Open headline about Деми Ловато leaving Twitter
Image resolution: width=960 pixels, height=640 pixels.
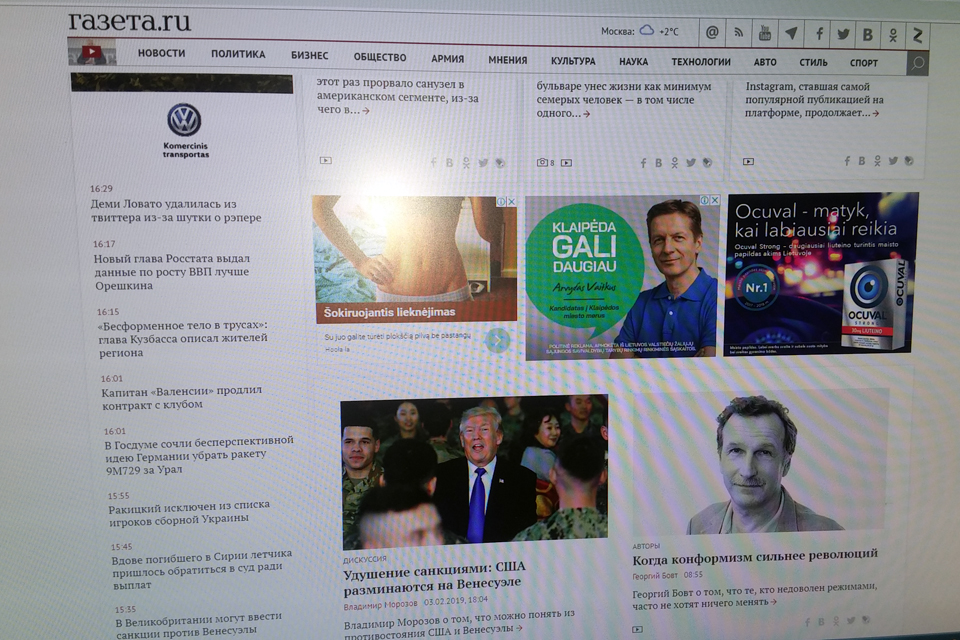click(175, 211)
